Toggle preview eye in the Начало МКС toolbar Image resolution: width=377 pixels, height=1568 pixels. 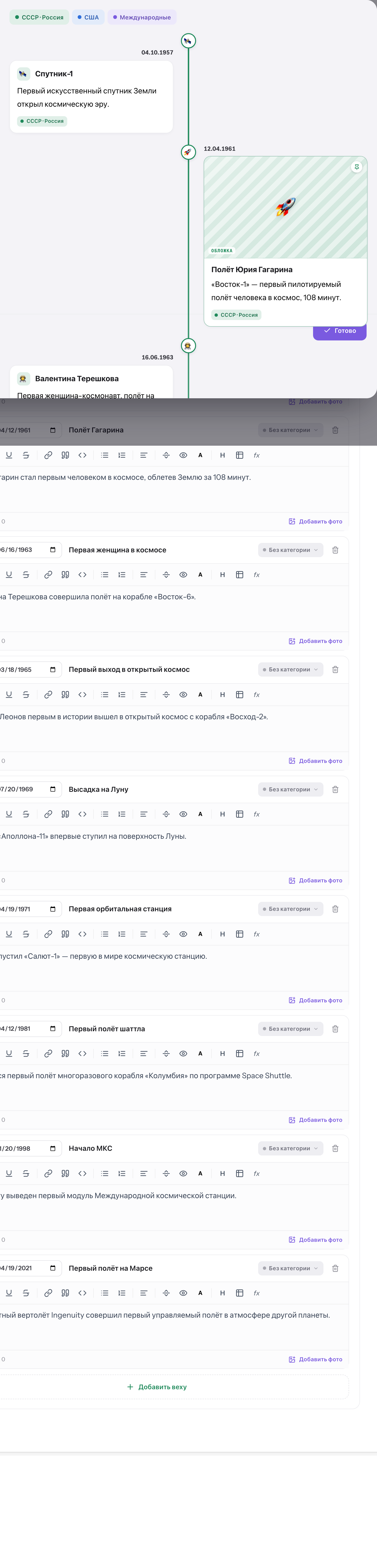(x=183, y=1174)
